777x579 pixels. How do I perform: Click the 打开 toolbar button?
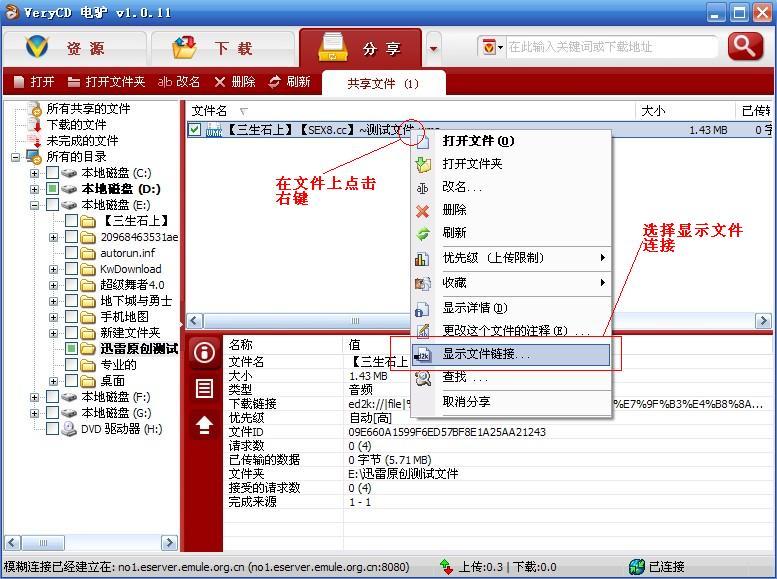[x=34, y=82]
